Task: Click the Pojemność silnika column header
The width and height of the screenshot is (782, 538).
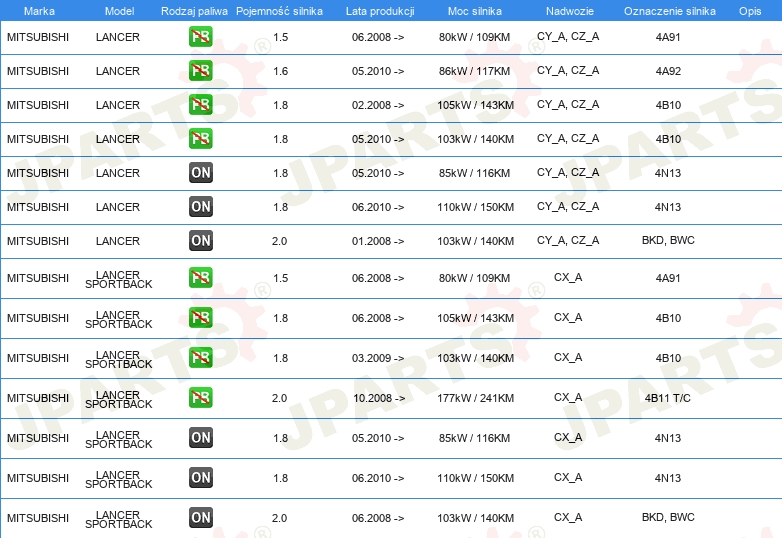Action: [279, 11]
